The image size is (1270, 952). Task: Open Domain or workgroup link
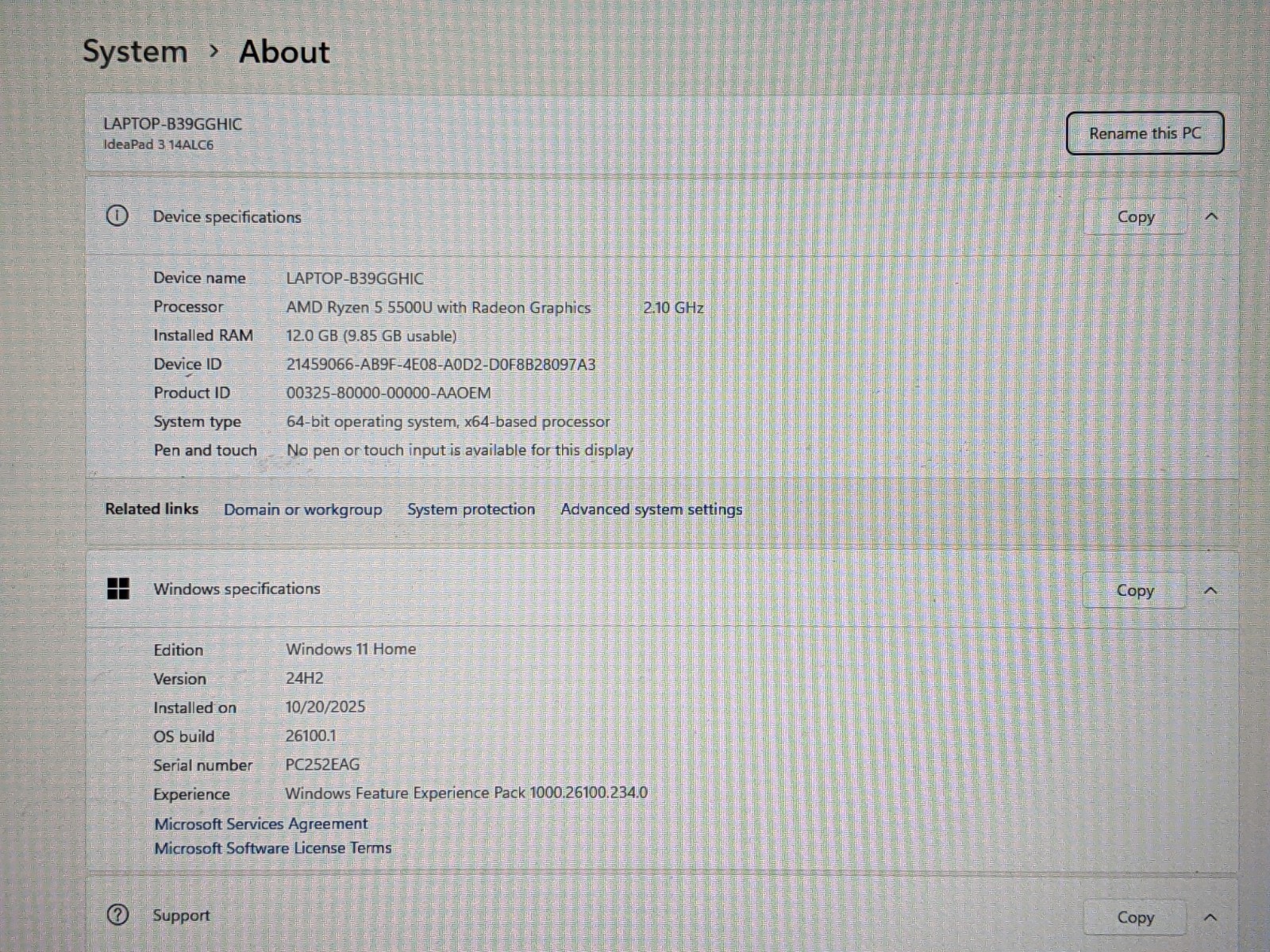click(302, 509)
